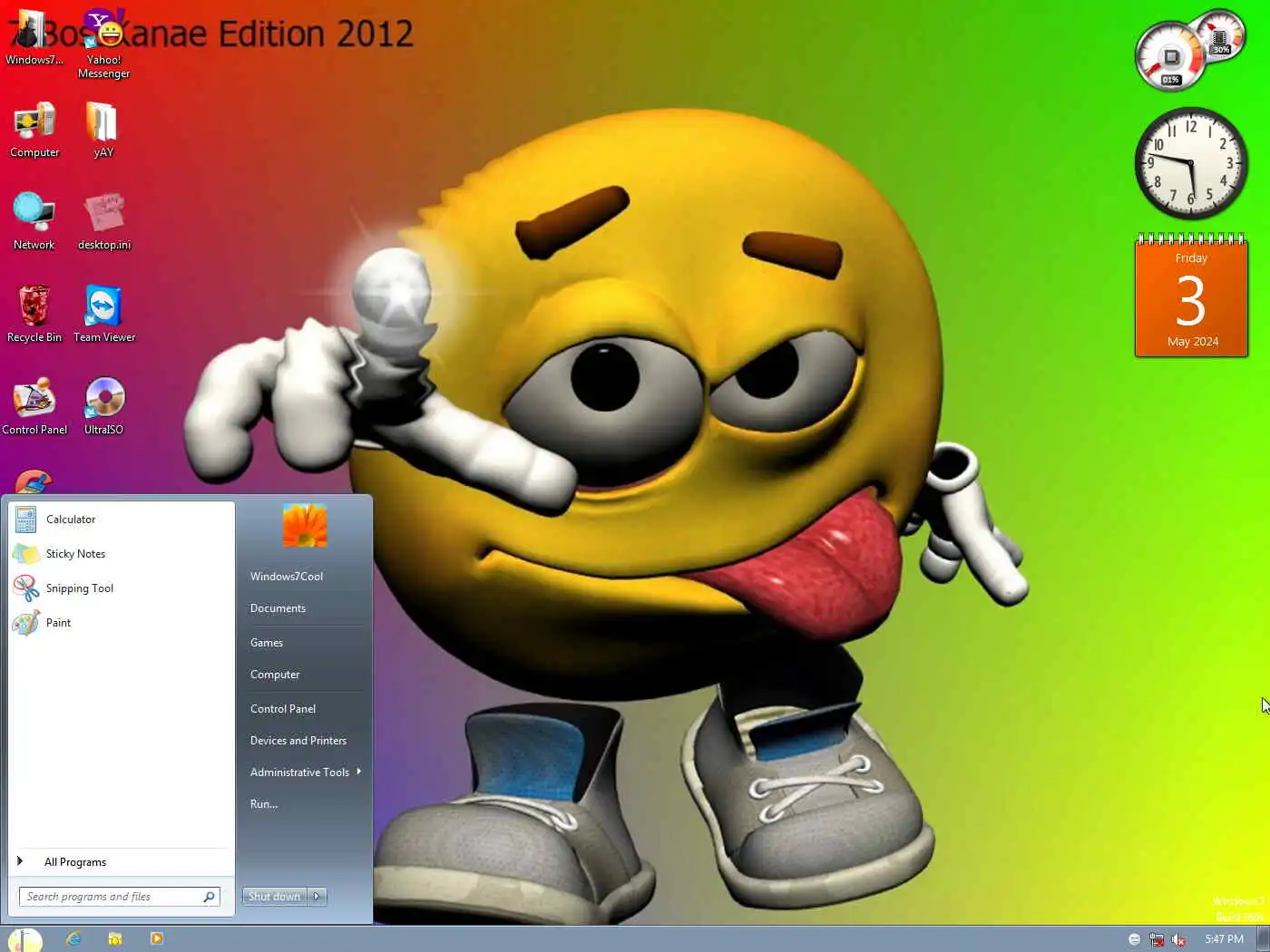Click the analog clock gadget
The image size is (1270, 952).
(x=1191, y=163)
